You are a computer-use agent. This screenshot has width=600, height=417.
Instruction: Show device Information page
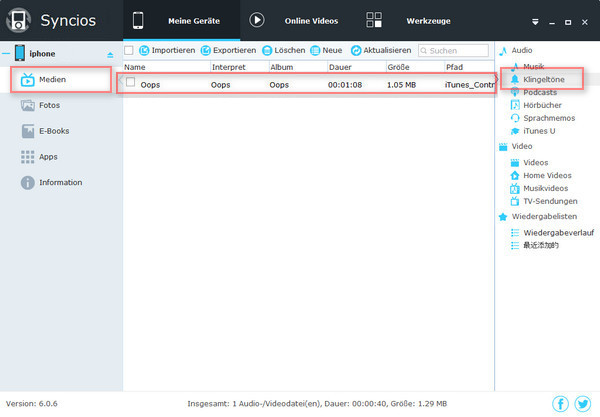(59, 182)
